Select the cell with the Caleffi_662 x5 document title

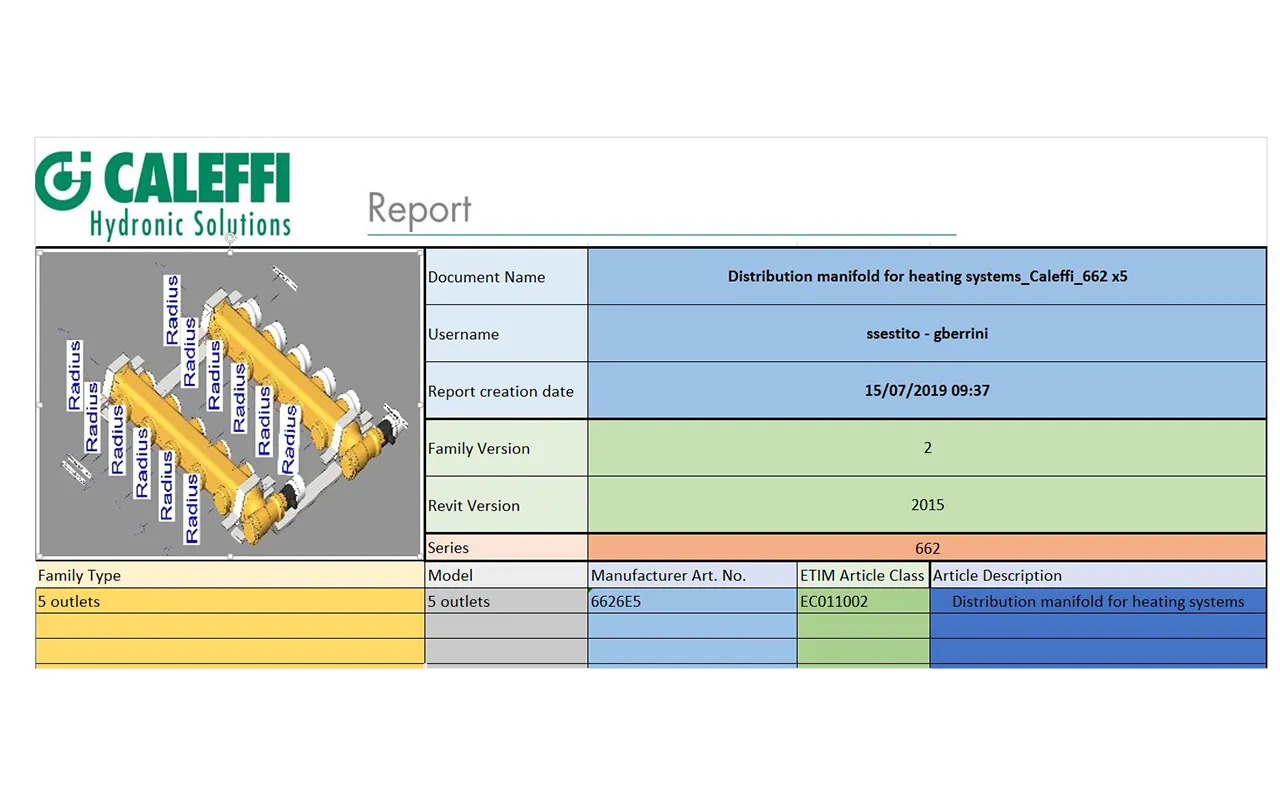coord(927,277)
